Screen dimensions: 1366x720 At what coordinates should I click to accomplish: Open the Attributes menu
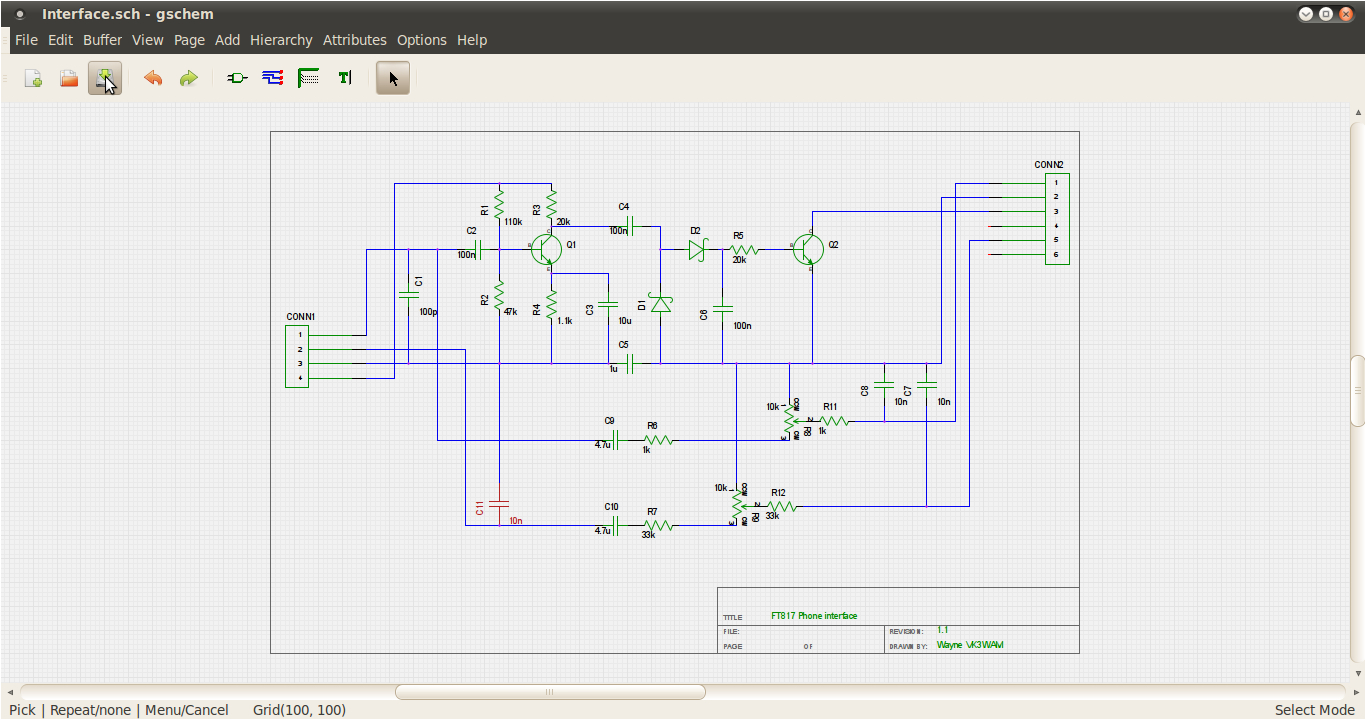[x=354, y=40]
